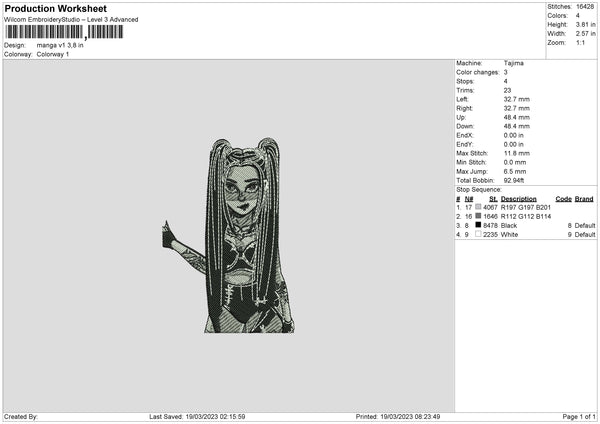Viewport: 600px width, 424px height.
Task: Click the Trims value 23
Action: [x=507, y=90]
